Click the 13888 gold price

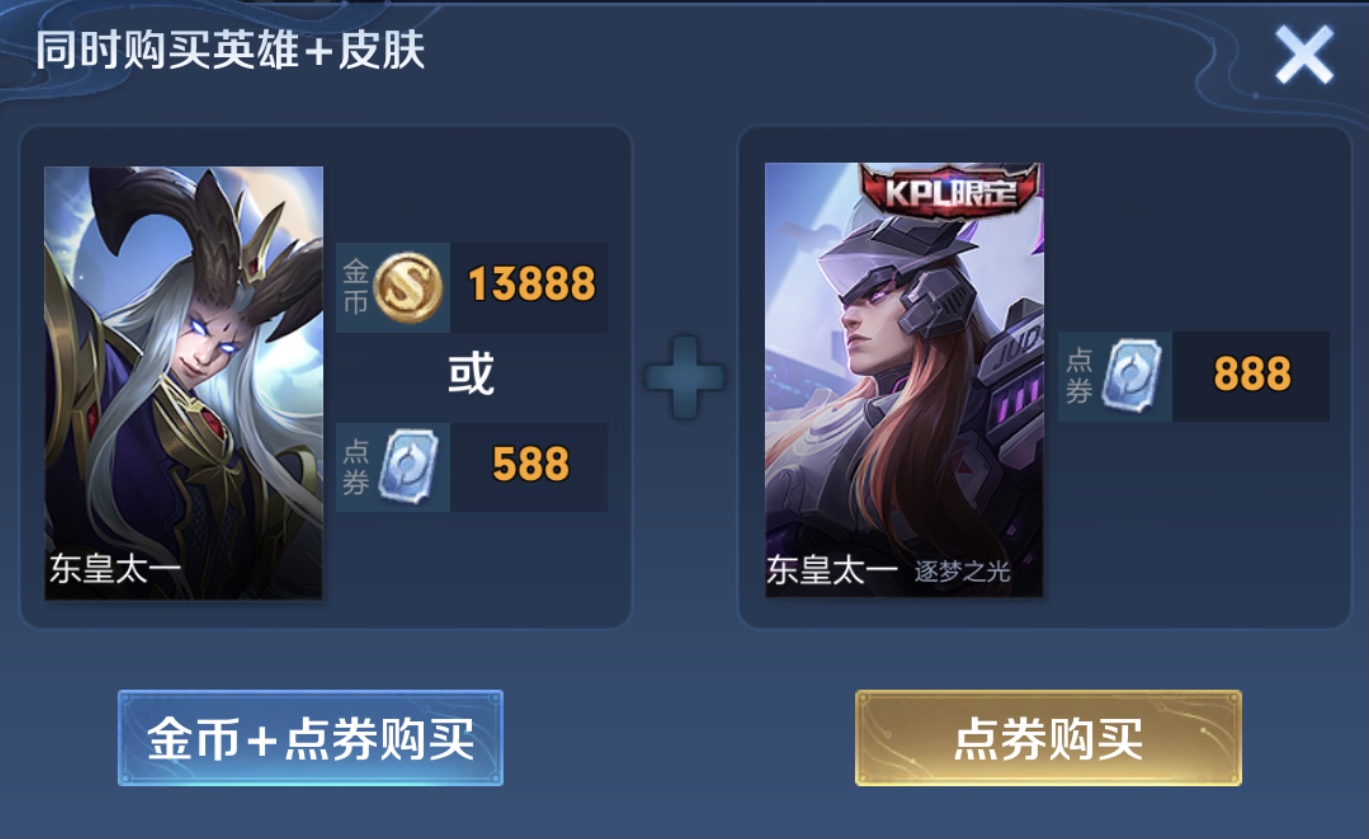pyautogui.click(x=531, y=286)
